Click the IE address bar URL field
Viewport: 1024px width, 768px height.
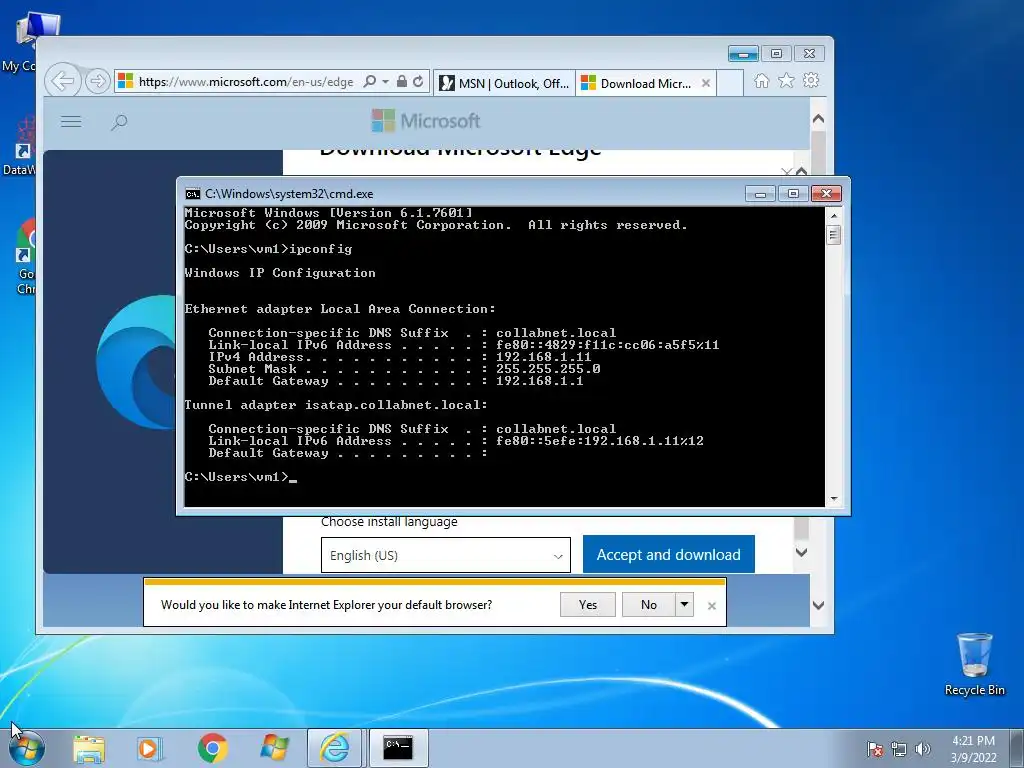tap(246, 82)
